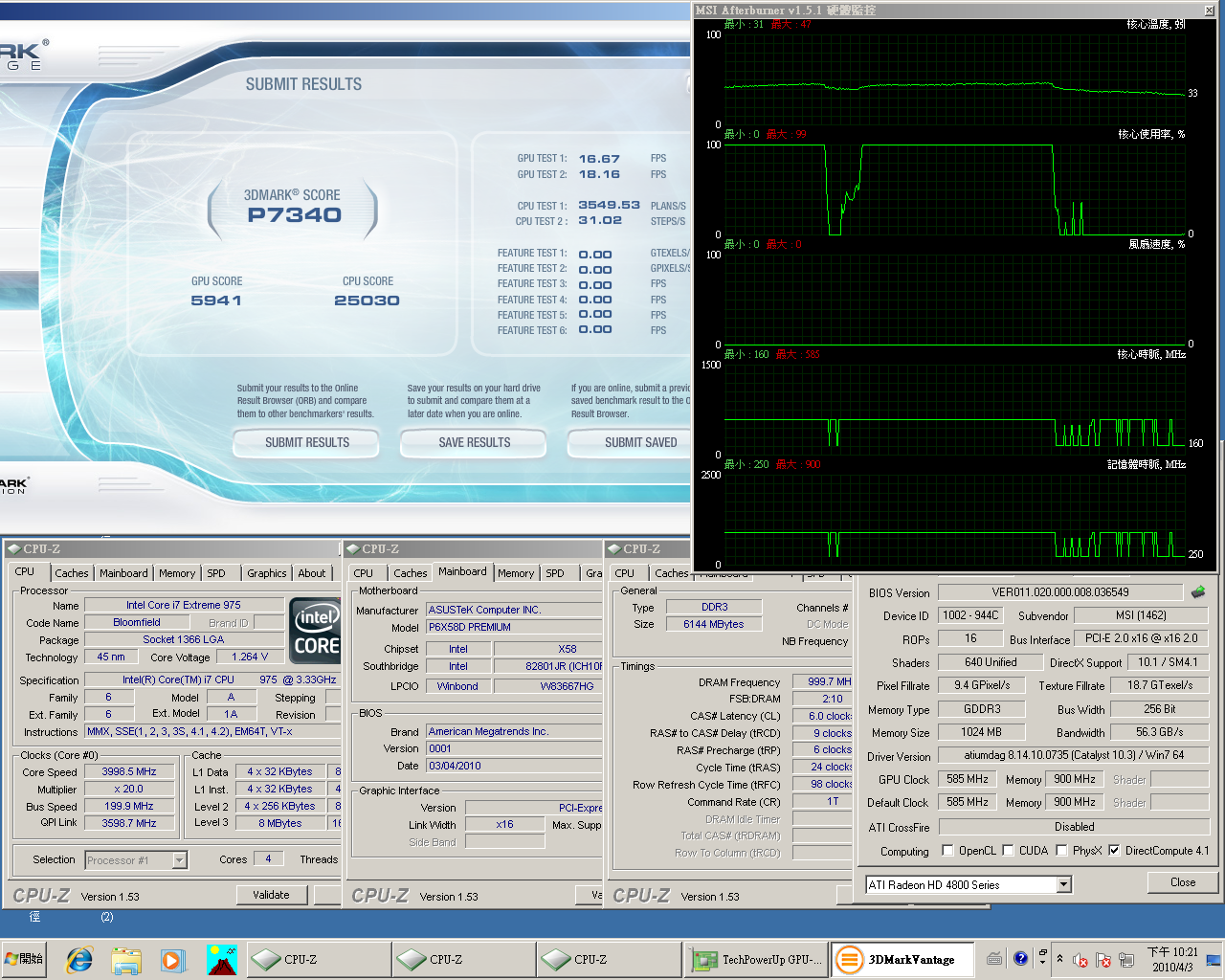
Task: Uncheck the DirectCompute 4.1 checkbox
Action: pos(1114,850)
